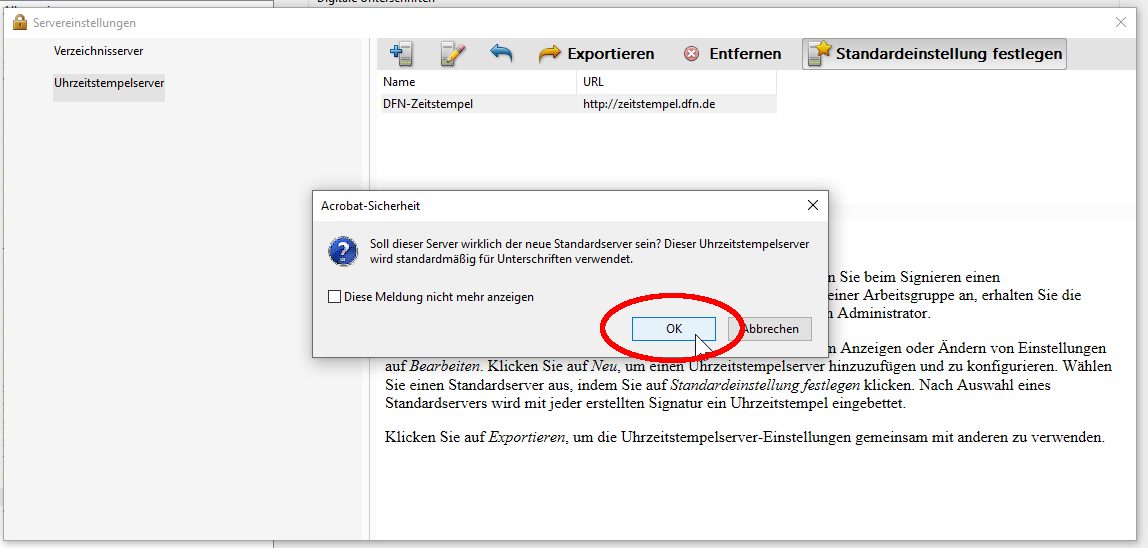Image resolution: width=1148 pixels, height=548 pixels.
Task: Click the edit server pencil icon
Action: pos(453,54)
